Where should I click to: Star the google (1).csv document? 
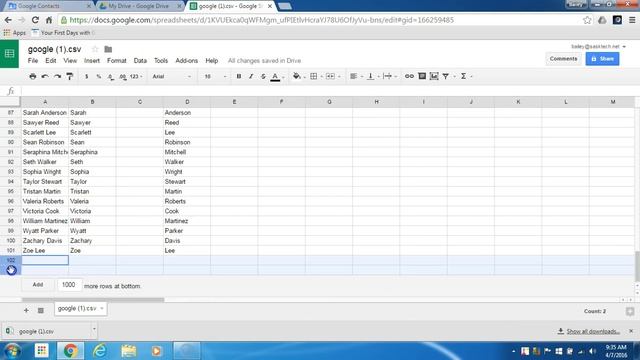(95, 49)
